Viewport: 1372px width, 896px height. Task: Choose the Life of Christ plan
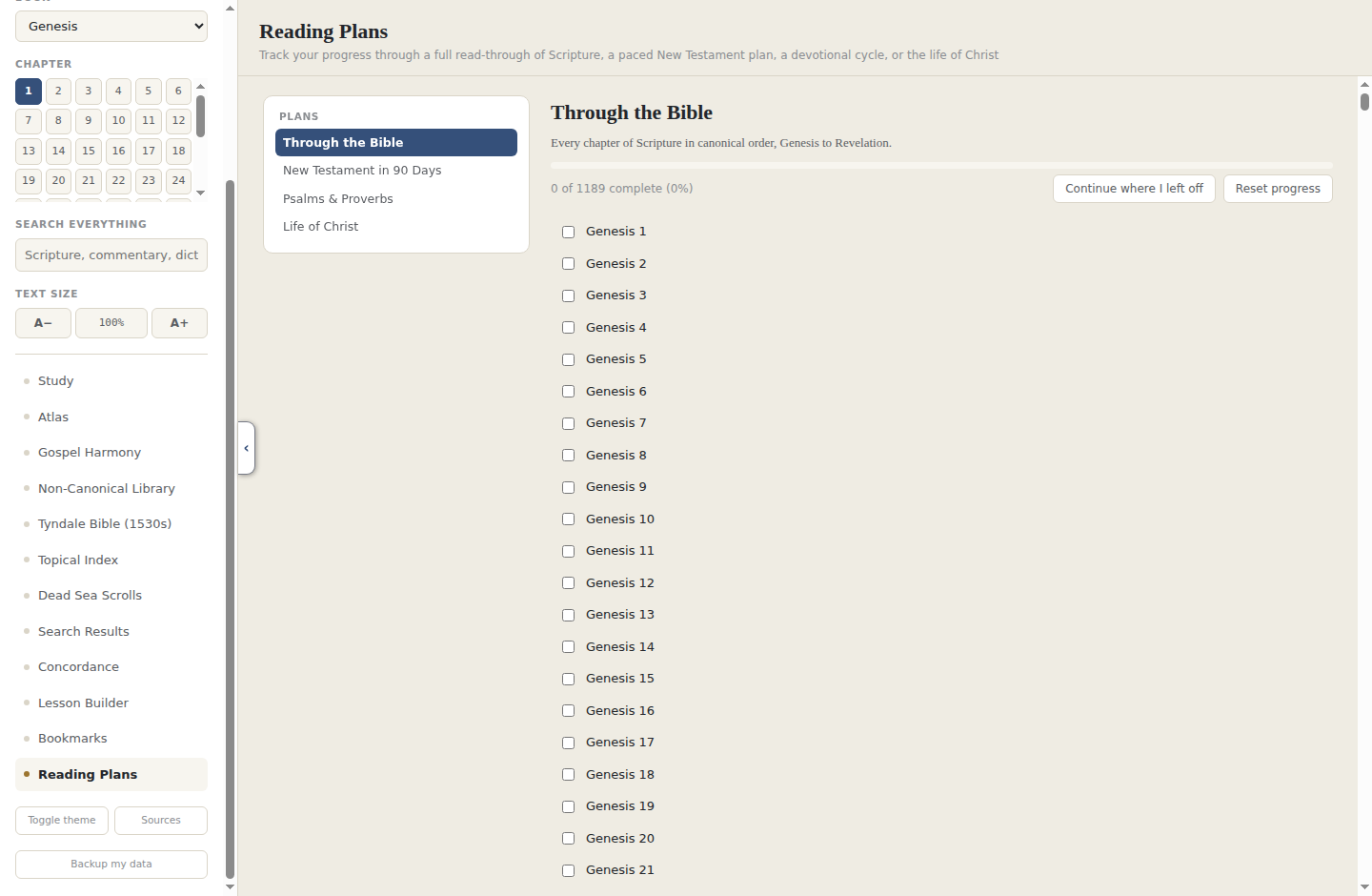[396, 227]
